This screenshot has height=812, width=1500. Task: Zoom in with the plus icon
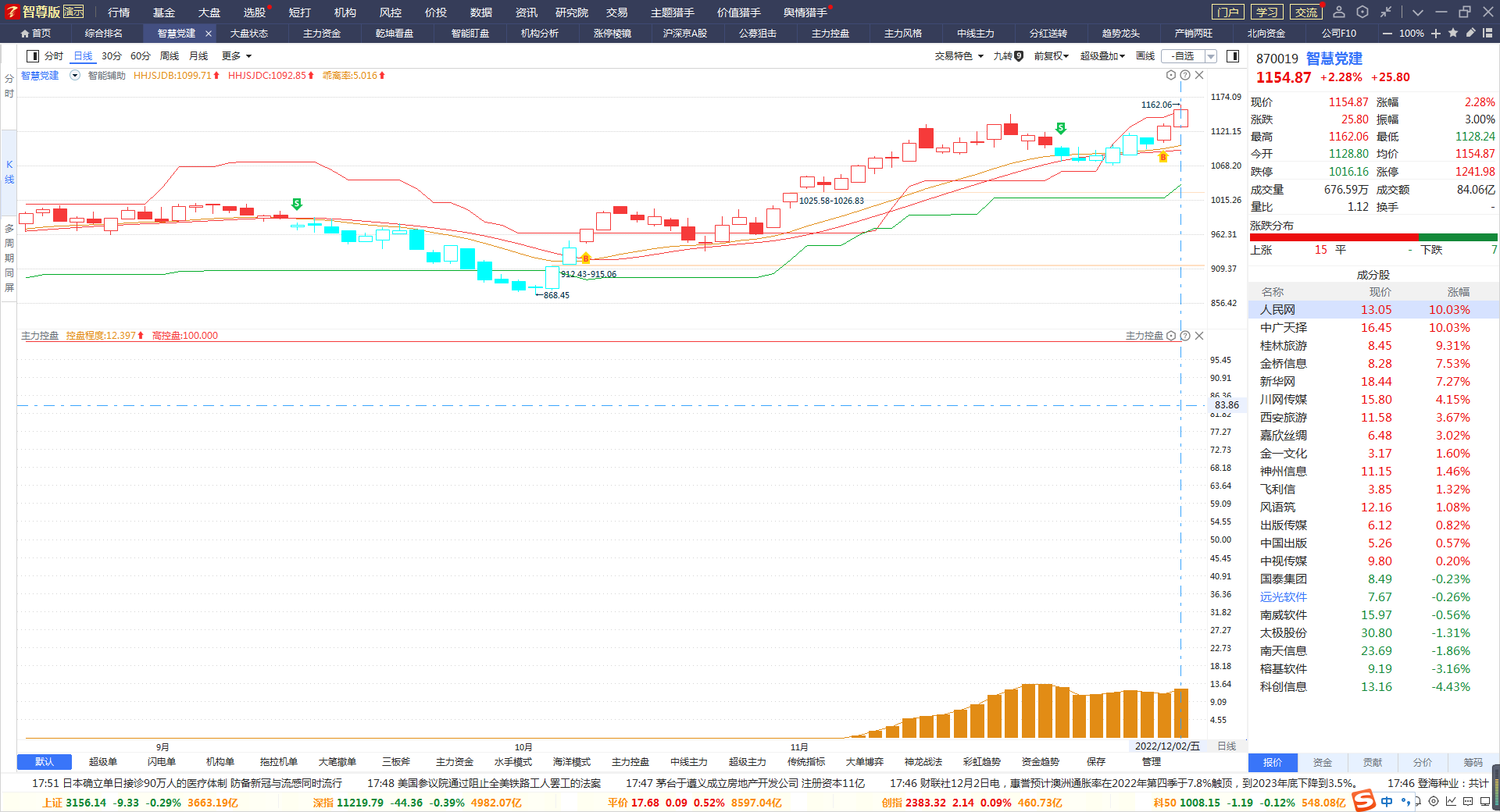click(x=1436, y=34)
